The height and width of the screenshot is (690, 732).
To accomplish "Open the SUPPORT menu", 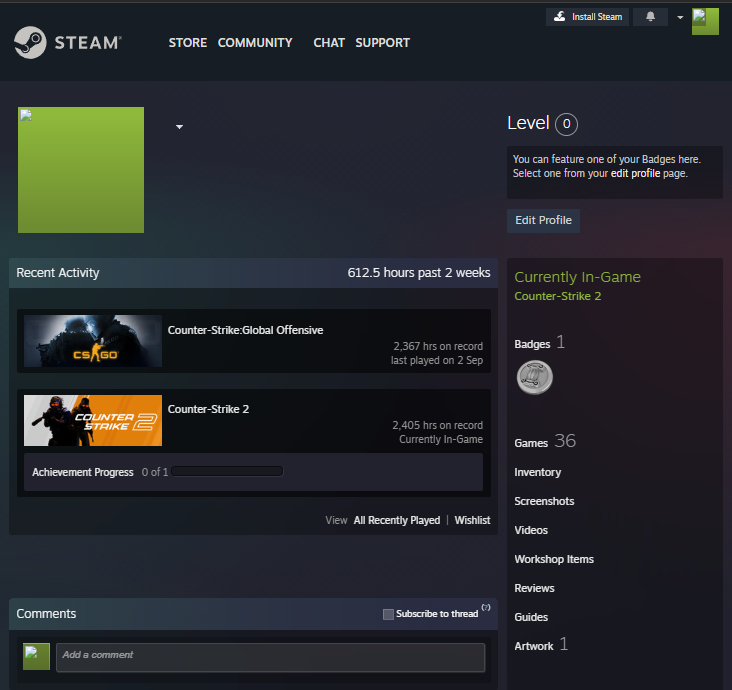I will tap(382, 43).
